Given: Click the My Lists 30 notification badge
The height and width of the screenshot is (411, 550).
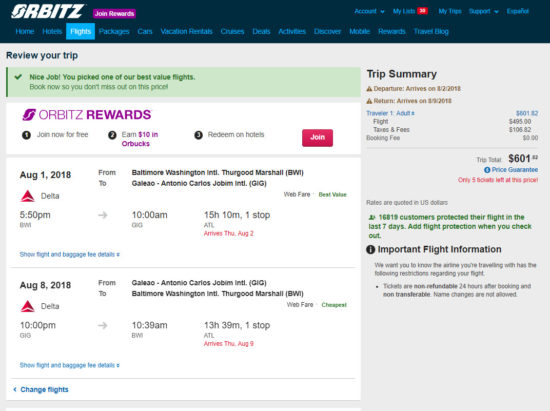Looking at the screenshot, I should [x=422, y=11].
